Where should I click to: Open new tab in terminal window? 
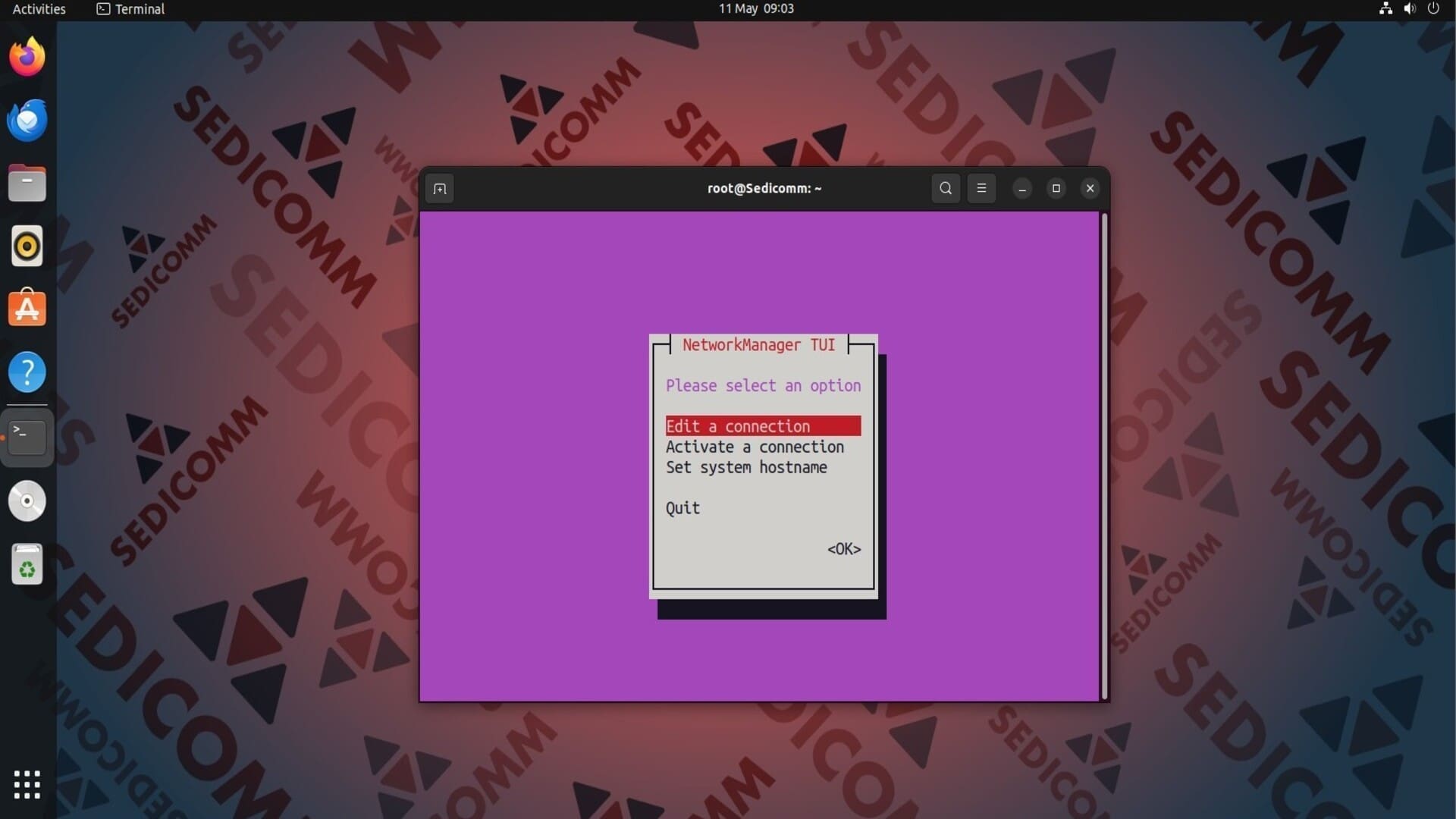(x=440, y=189)
